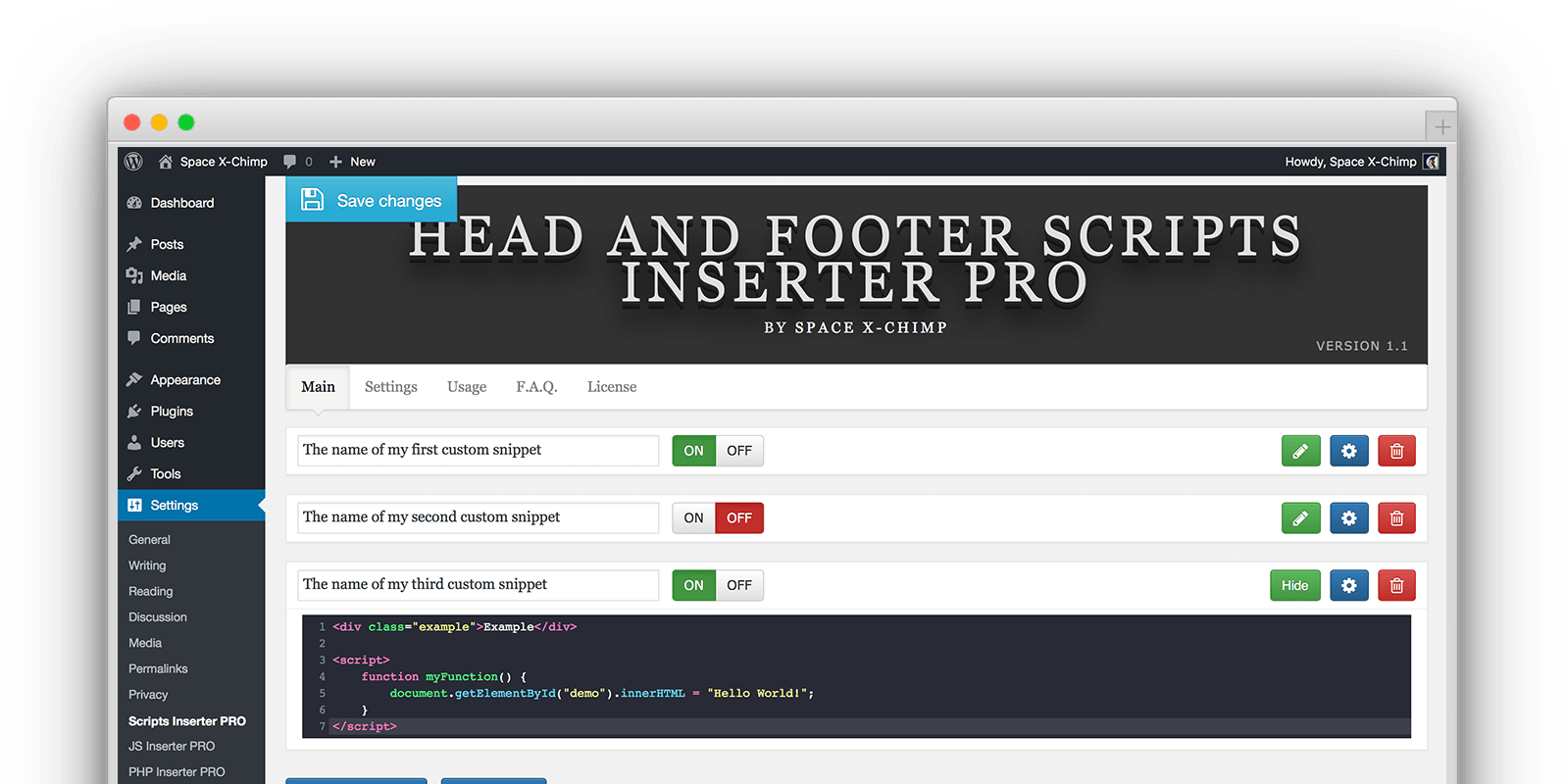
Task: Switch to the F.A.Q. tab
Action: (x=536, y=387)
